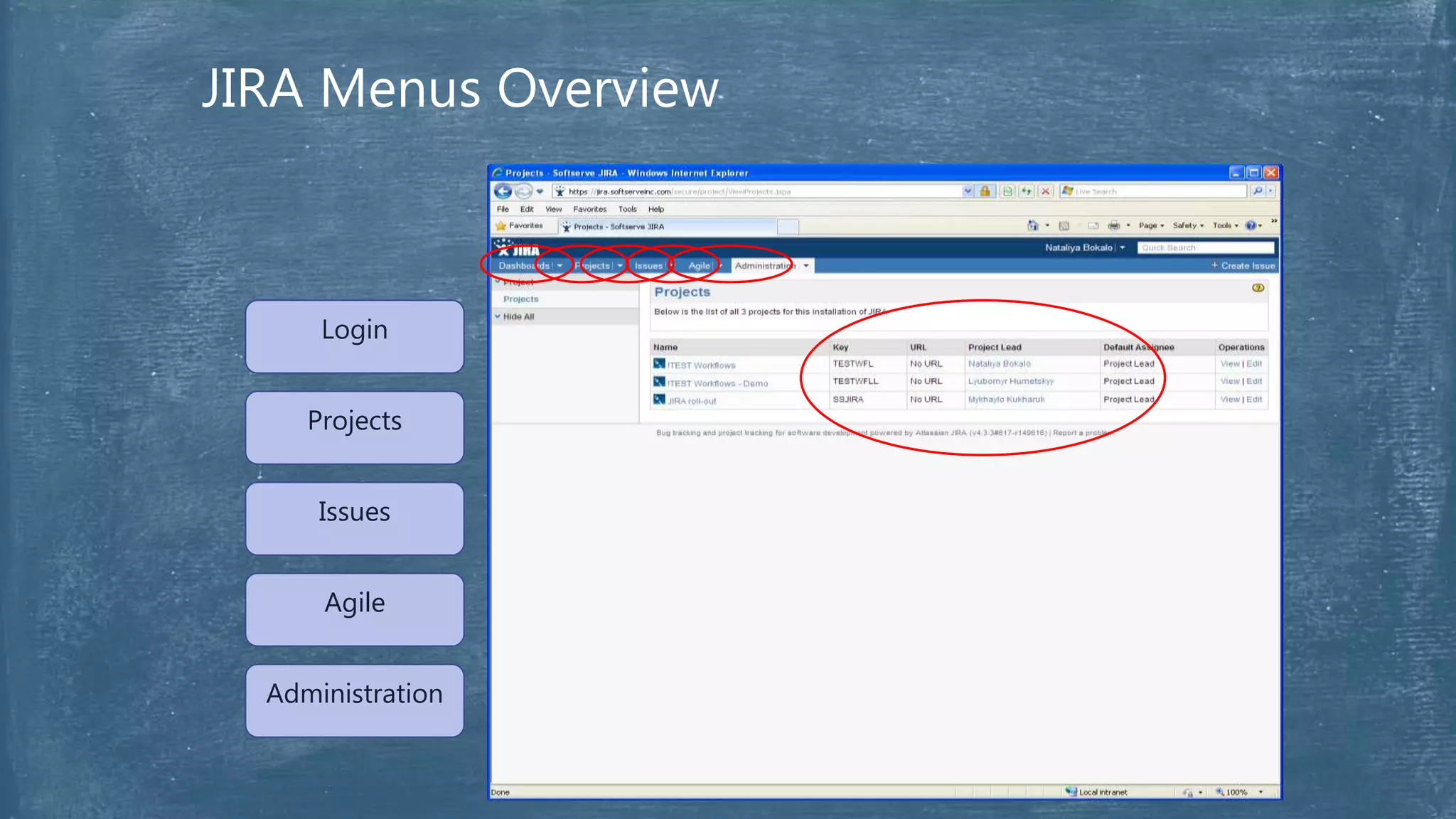
Task: Click the address bar URL field
Action: (x=756, y=191)
